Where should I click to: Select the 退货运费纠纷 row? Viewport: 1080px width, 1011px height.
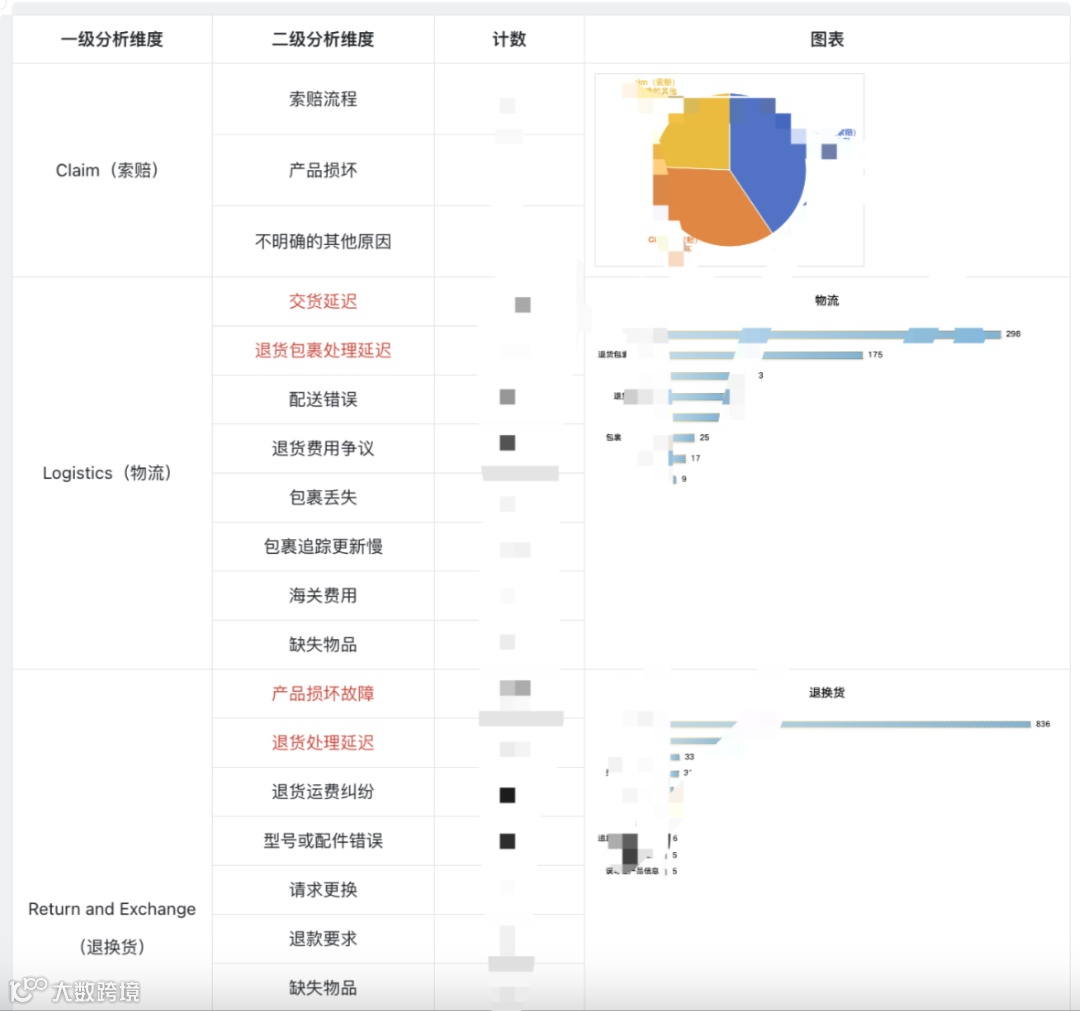[x=323, y=791]
